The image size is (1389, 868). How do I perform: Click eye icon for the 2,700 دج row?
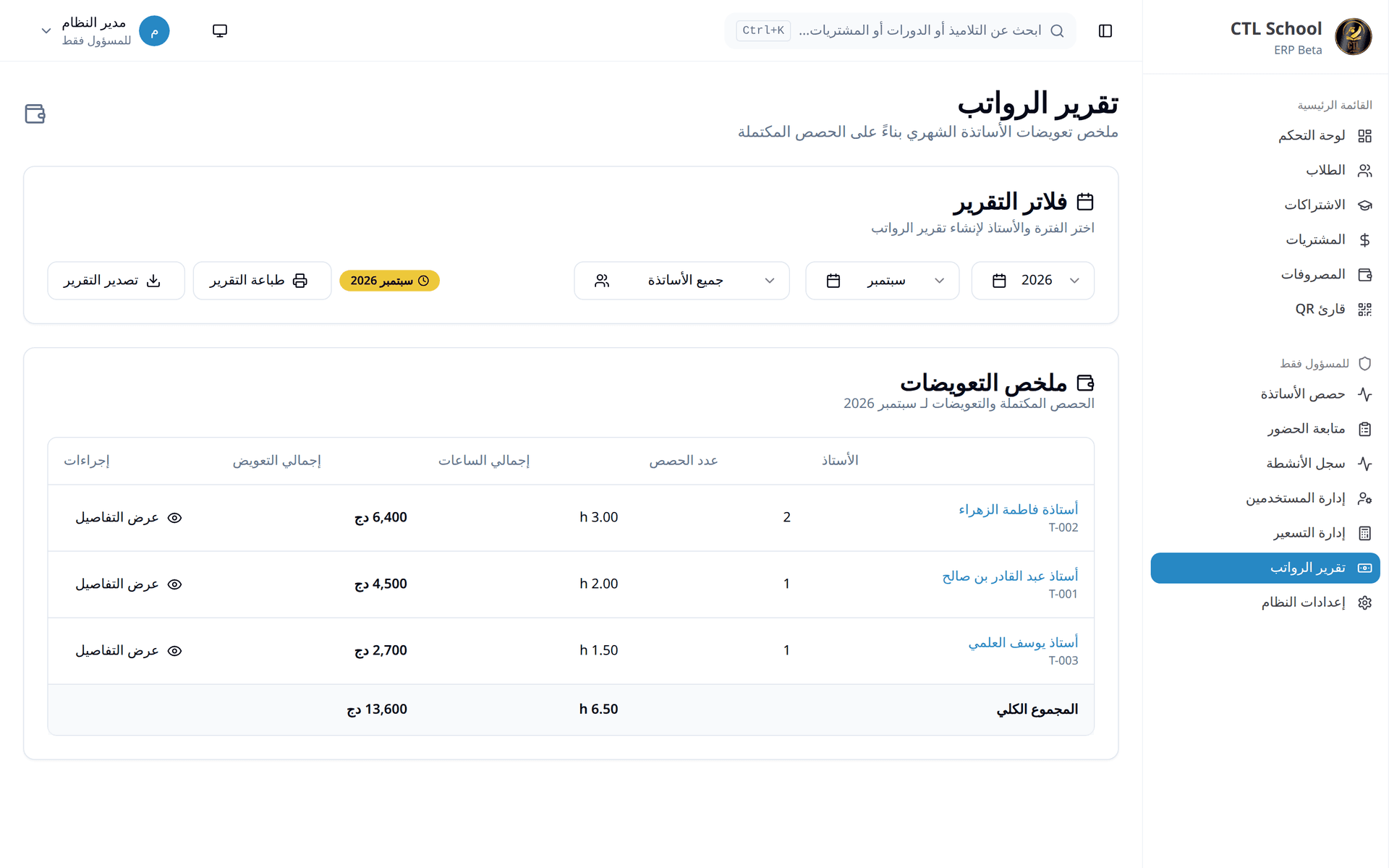174,651
